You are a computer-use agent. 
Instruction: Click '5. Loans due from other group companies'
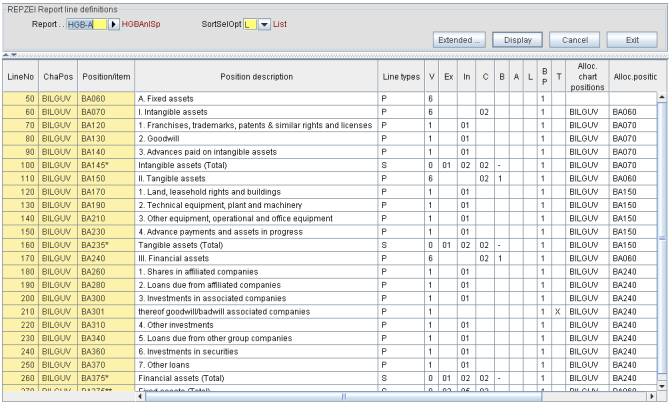click(256, 338)
